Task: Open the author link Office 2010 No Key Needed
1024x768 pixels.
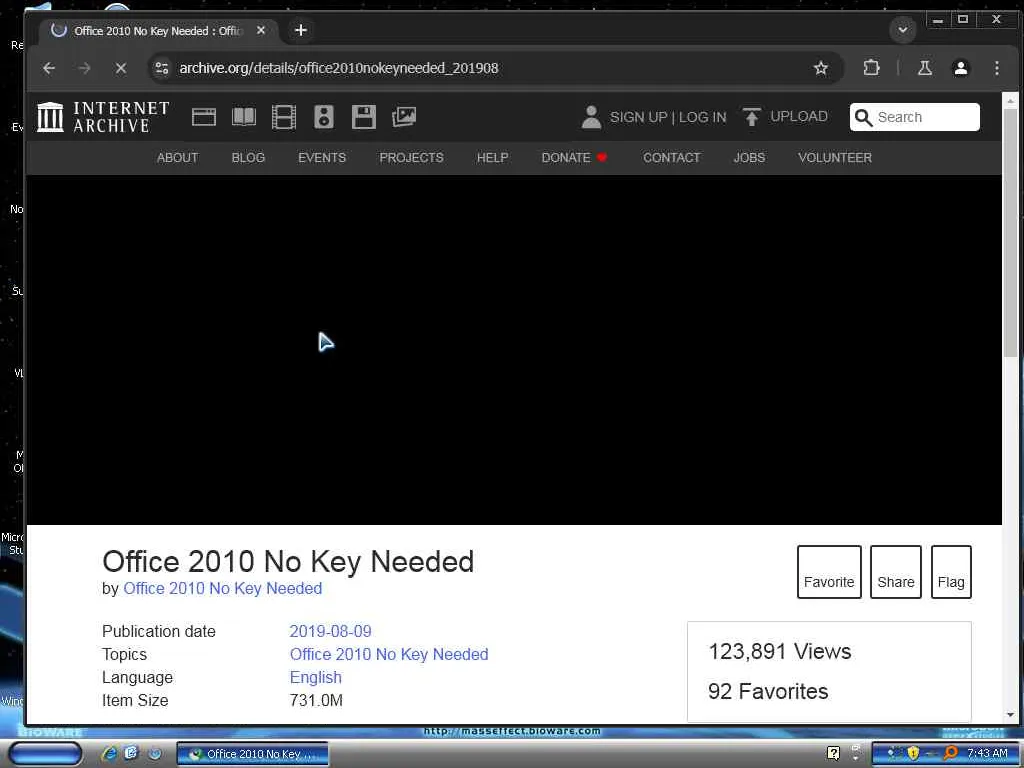Action: [x=223, y=588]
